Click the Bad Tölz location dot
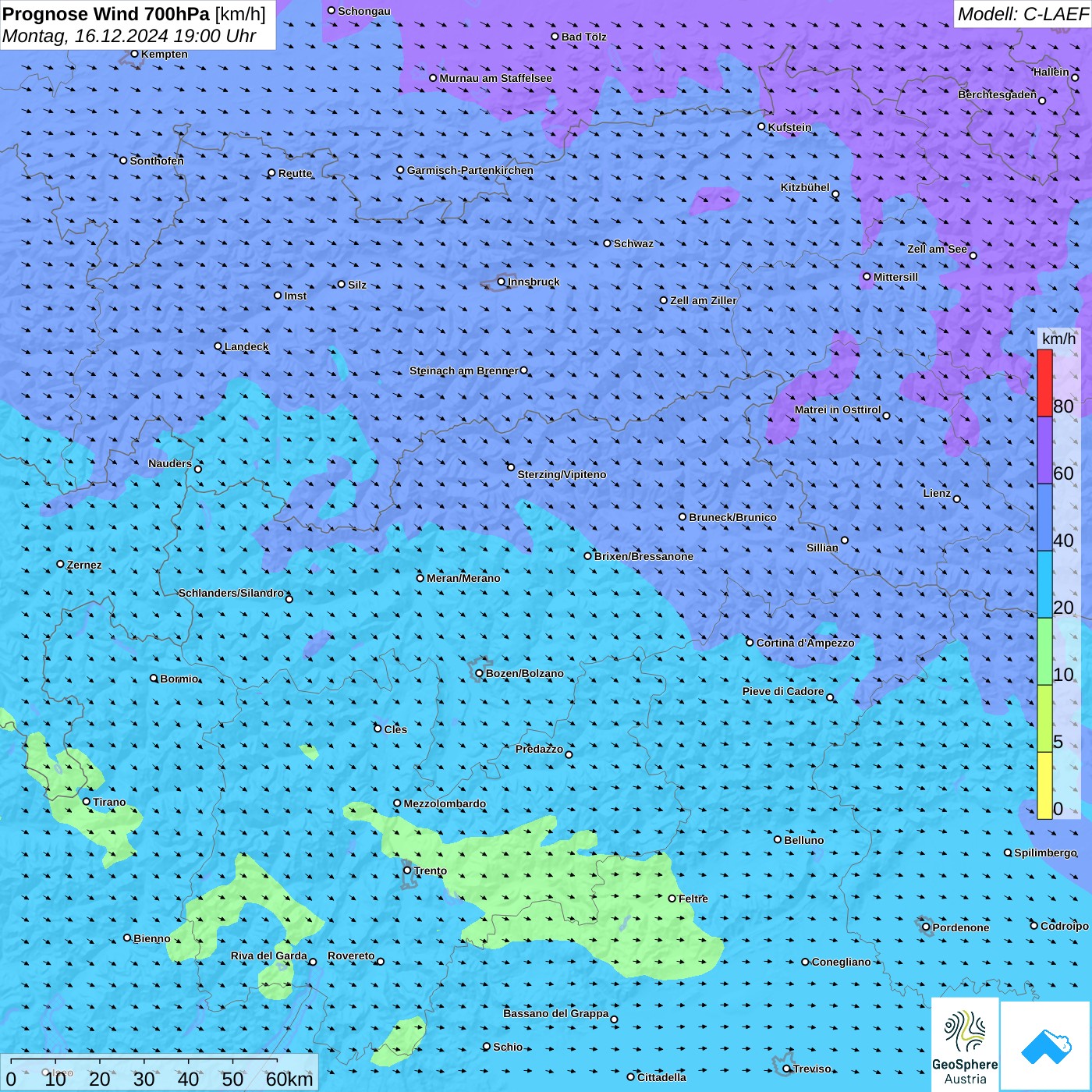Viewport: 1092px width, 1092px height. point(555,37)
